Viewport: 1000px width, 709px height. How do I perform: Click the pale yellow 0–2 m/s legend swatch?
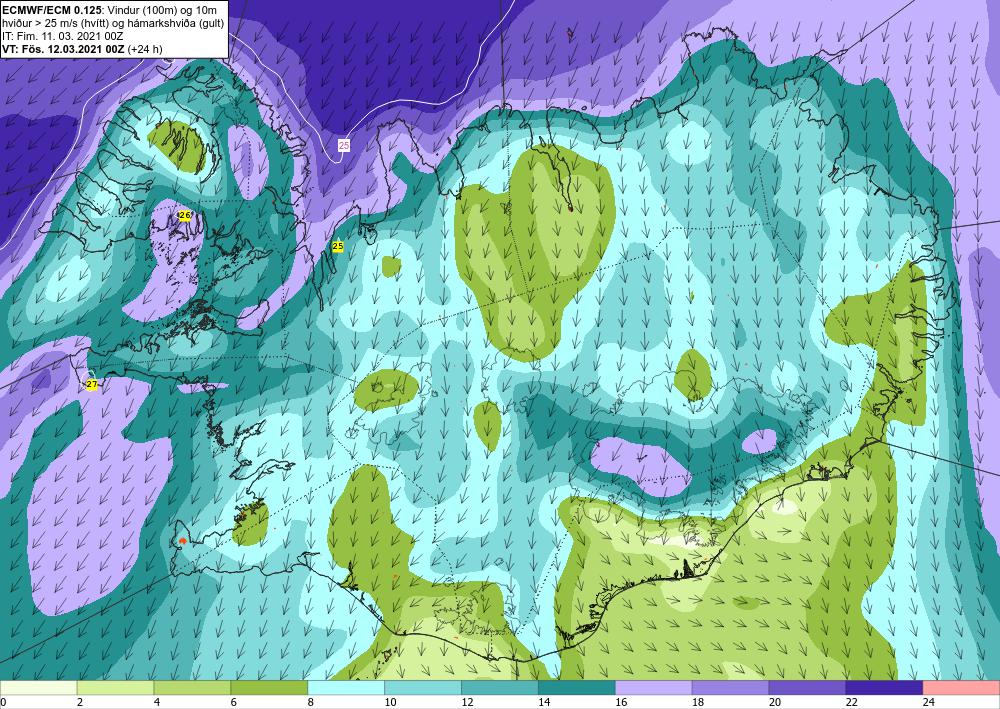[38, 688]
